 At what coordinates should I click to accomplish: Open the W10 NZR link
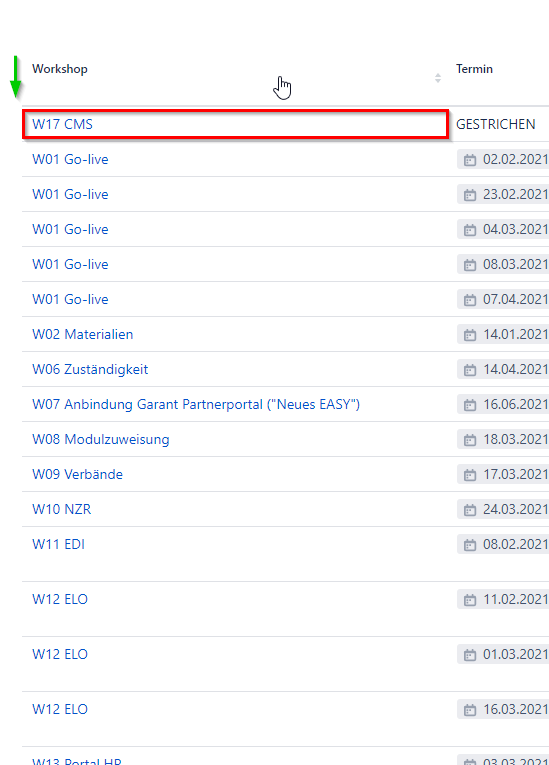pos(62,509)
